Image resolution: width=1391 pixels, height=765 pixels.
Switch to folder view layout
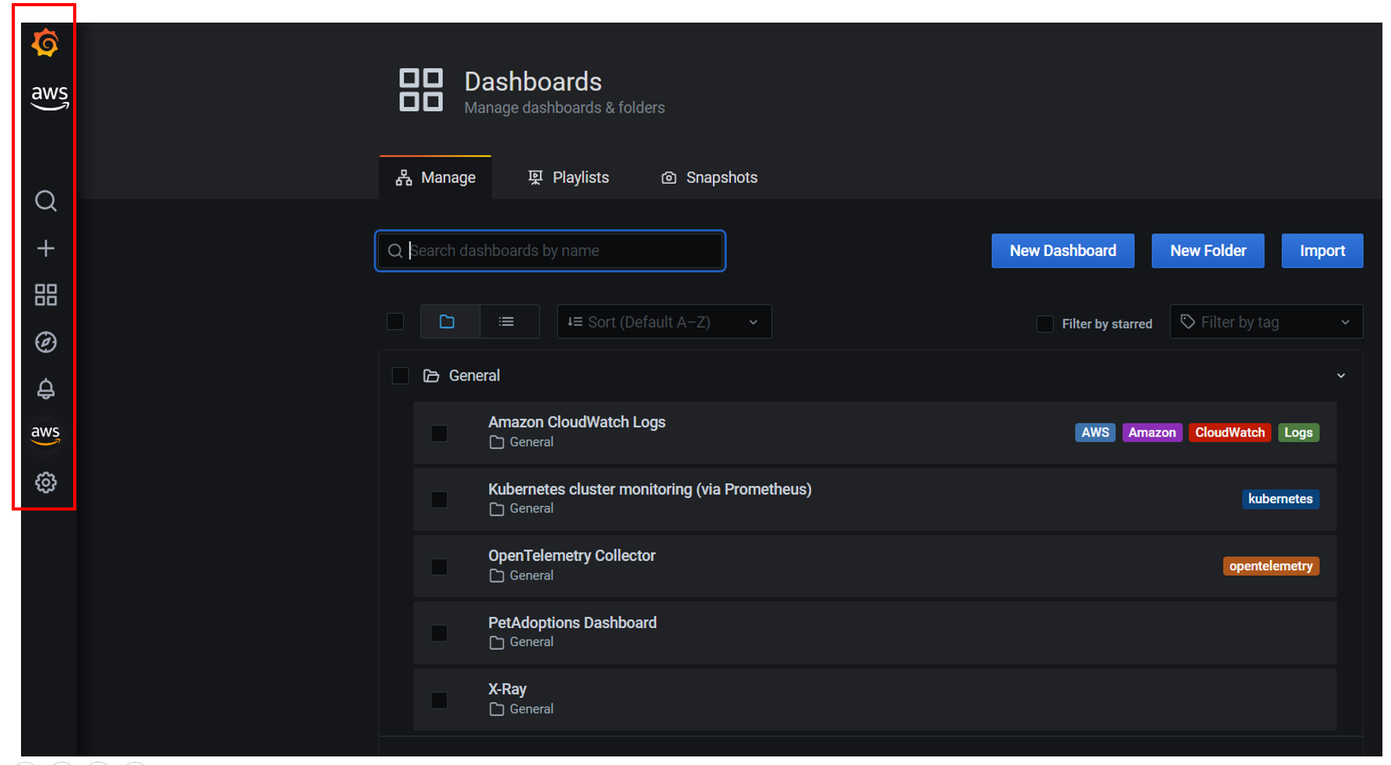447,322
